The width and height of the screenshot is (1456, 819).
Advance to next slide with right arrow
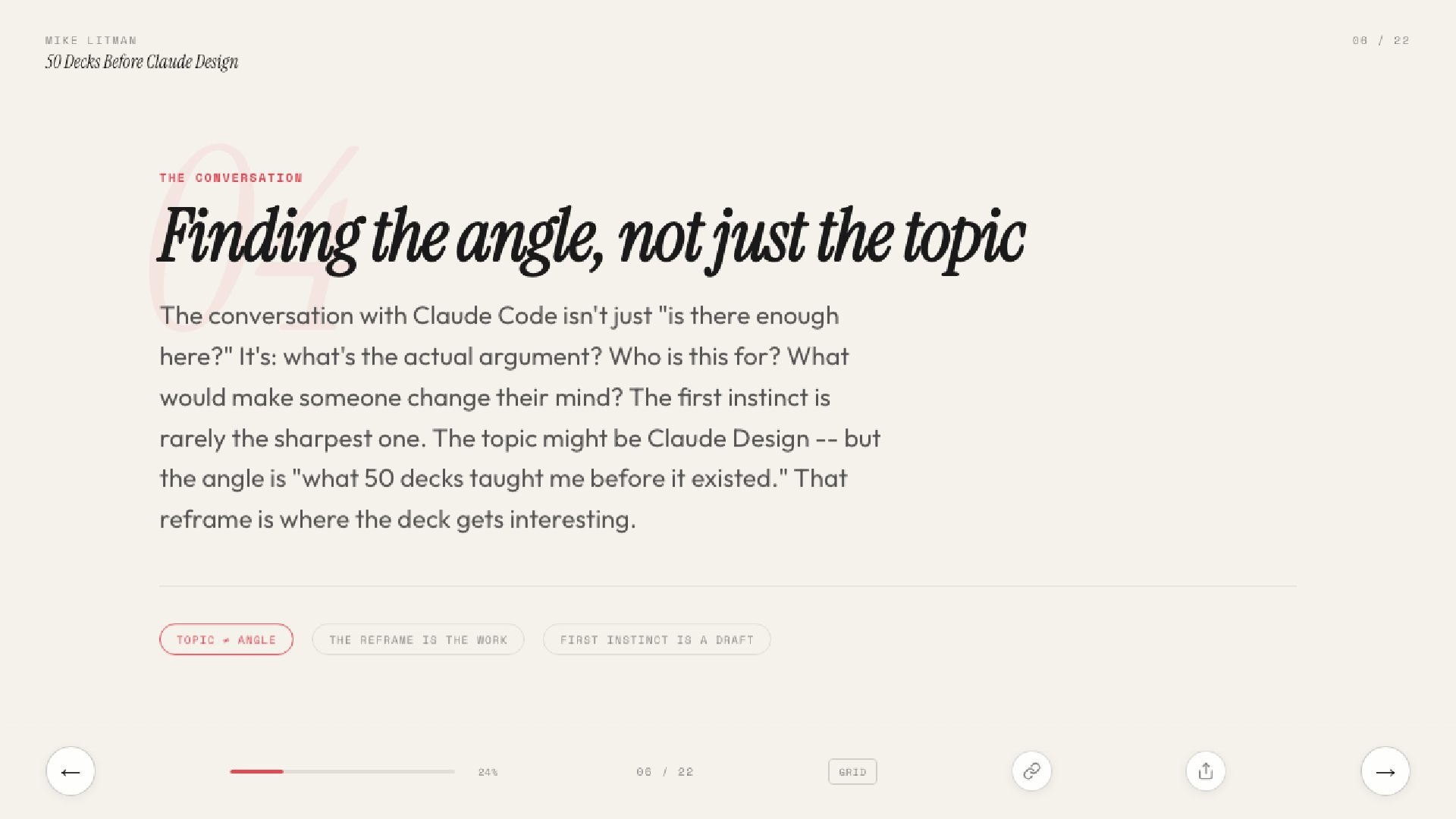1385,771
